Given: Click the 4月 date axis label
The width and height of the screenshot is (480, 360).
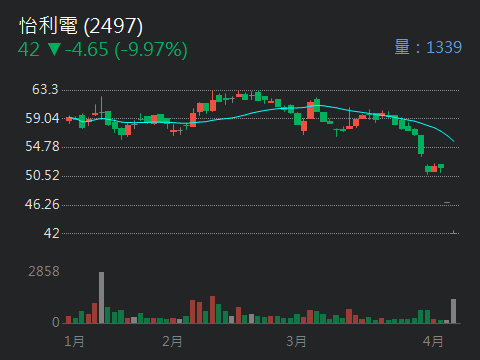Looking at the screenshot, I should tap(433, 342).
